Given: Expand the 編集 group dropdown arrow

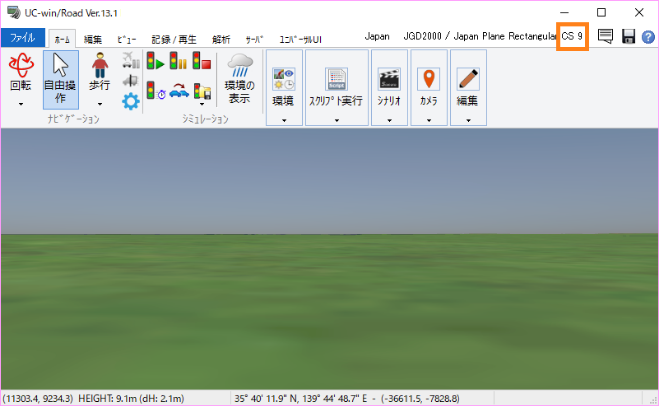Looking at the screenshot, I should point(468,121).
